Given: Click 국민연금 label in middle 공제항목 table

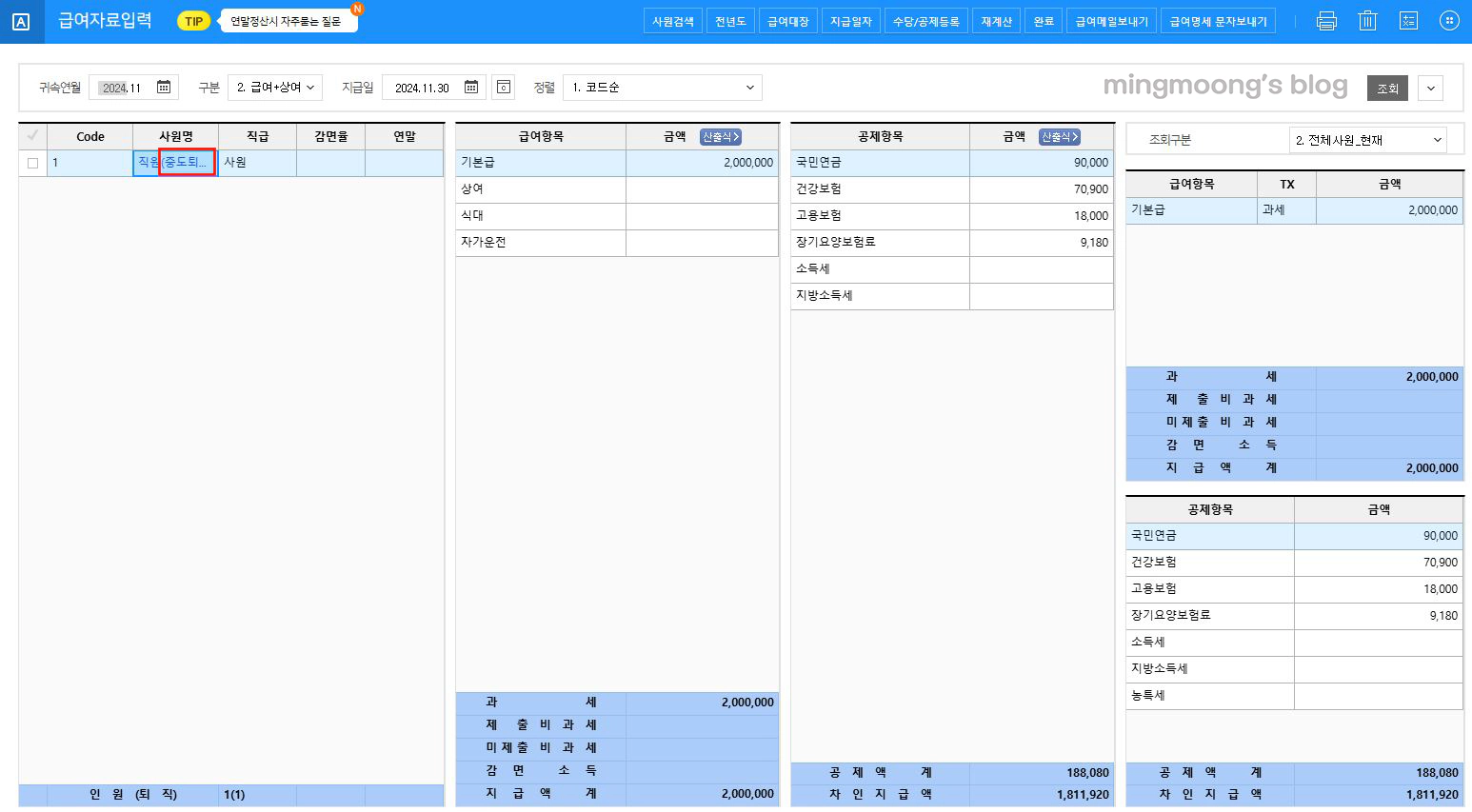Looking at the screenshot, I should click(880, 163).
